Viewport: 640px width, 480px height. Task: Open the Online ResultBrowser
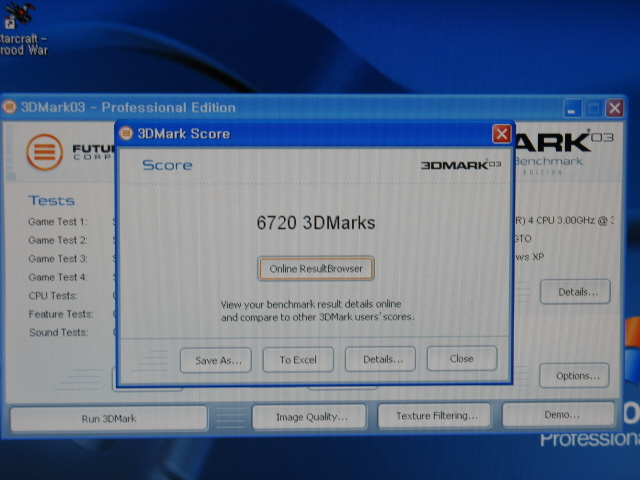pos(316,269)
